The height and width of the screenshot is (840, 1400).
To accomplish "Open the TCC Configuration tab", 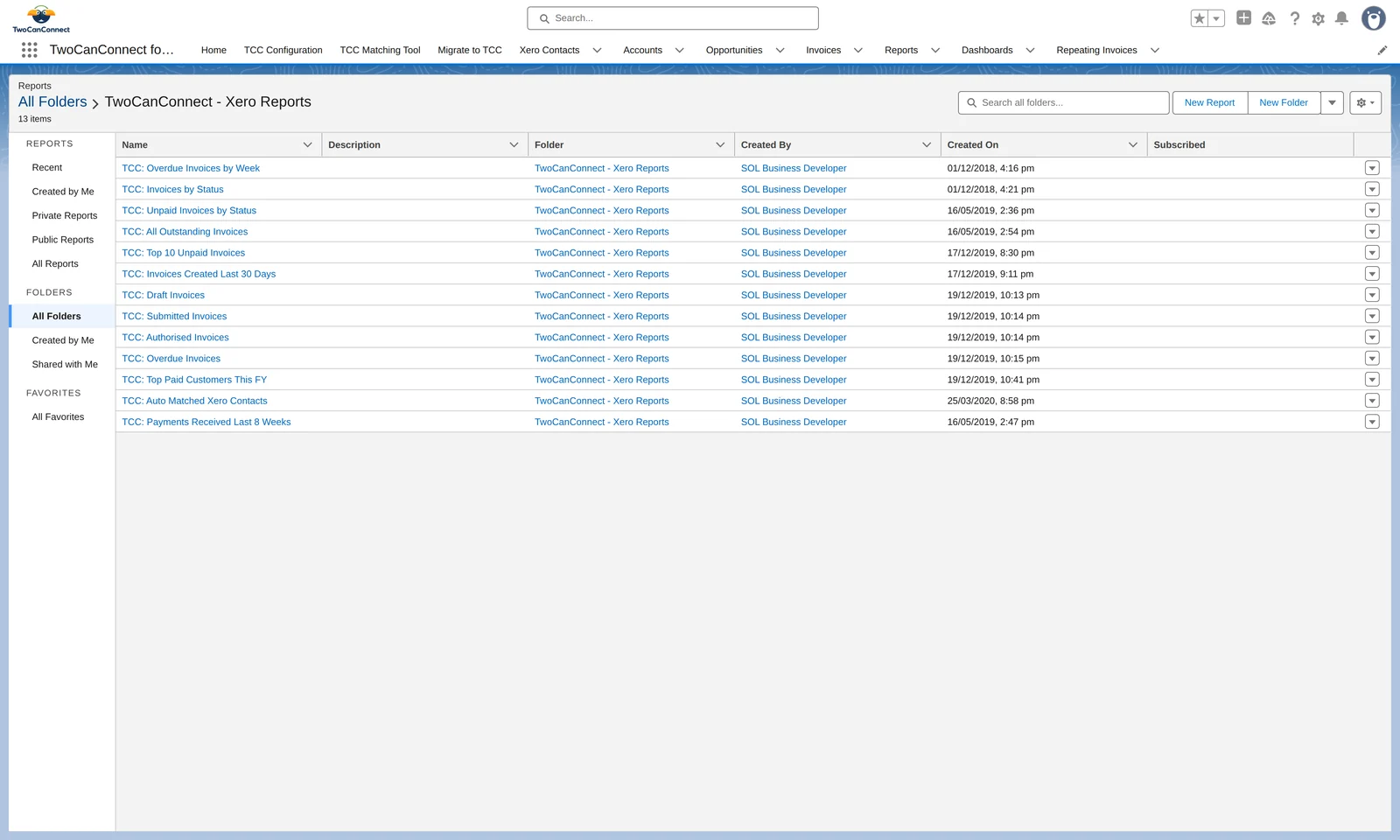I will (283, 51).
